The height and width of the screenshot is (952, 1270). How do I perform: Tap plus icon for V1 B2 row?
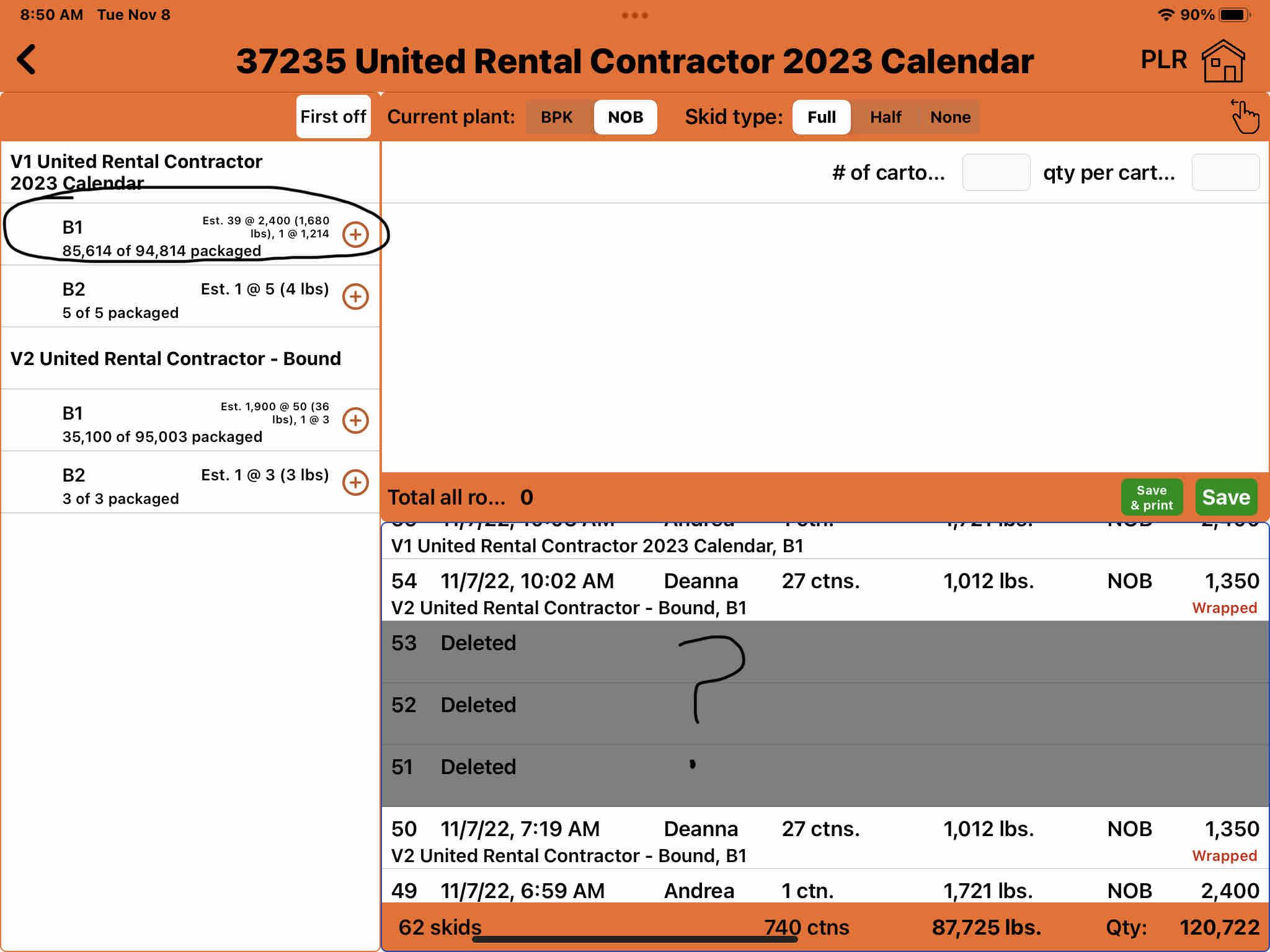[x=355, y=296]
